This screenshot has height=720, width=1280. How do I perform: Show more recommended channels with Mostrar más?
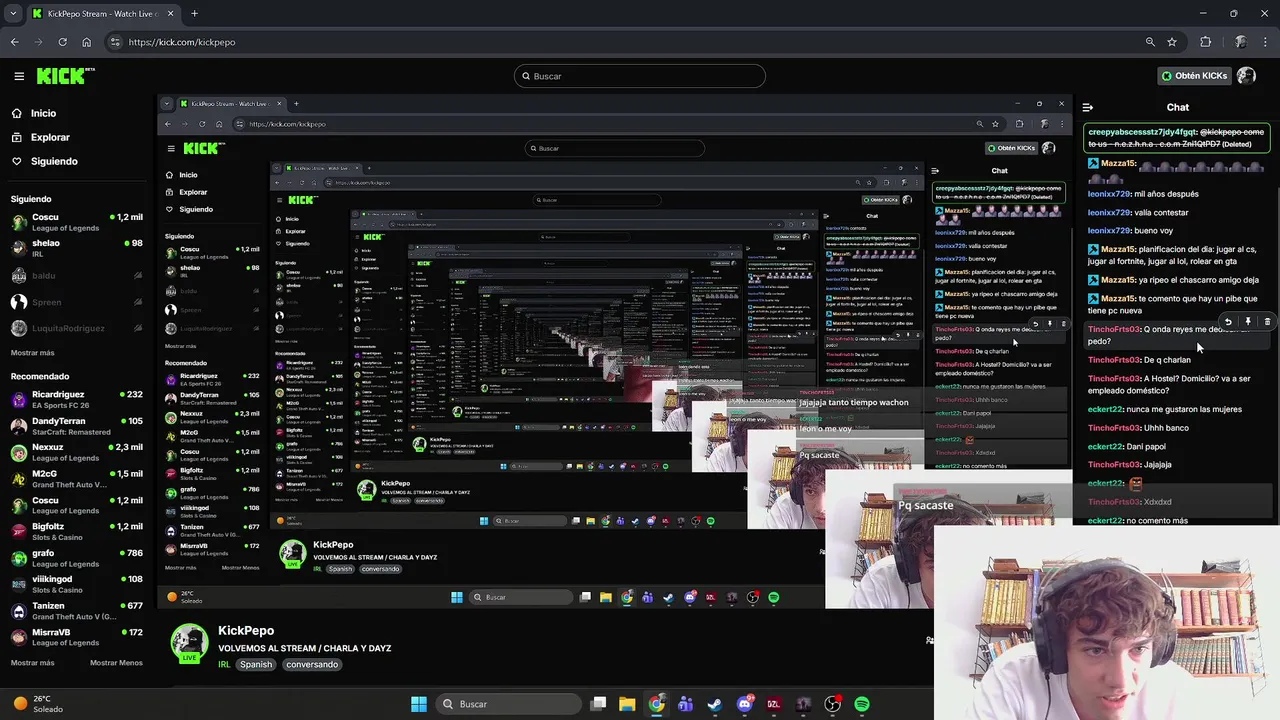tap(33, 663)
